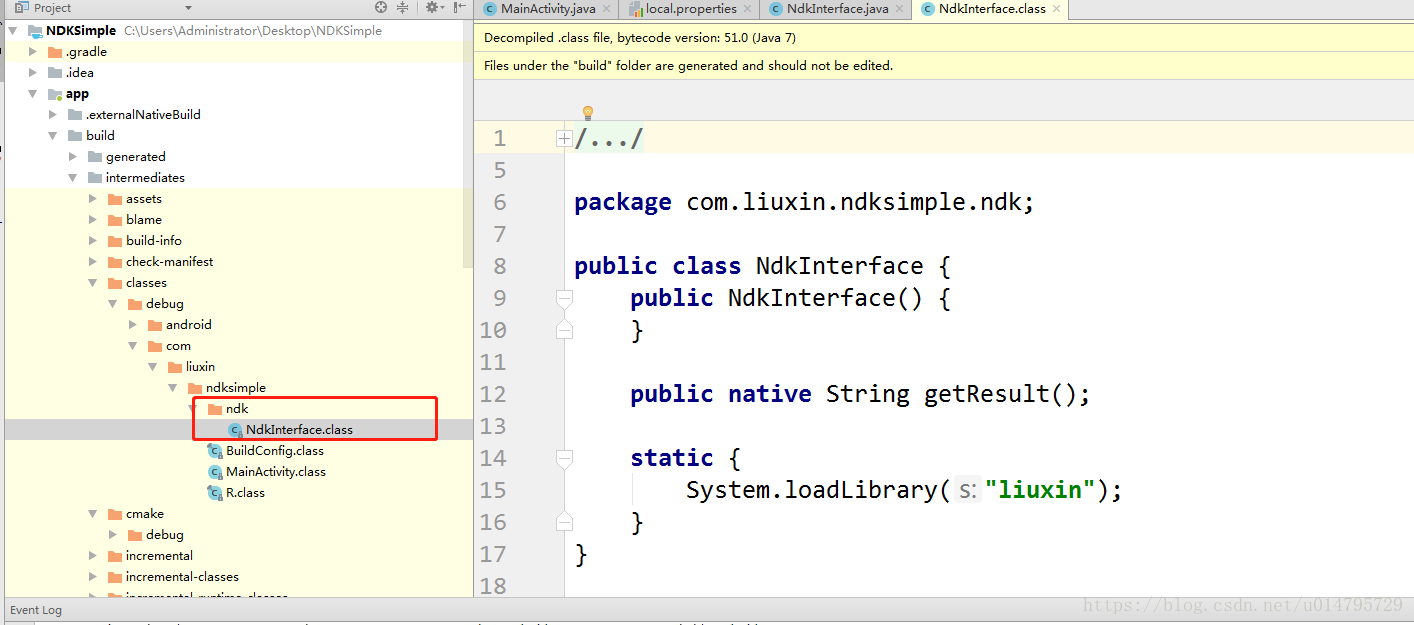Viewport: 1414px width, 625px height.
Task: Click the Project view icon in header
Action: [x=24, y=7]
